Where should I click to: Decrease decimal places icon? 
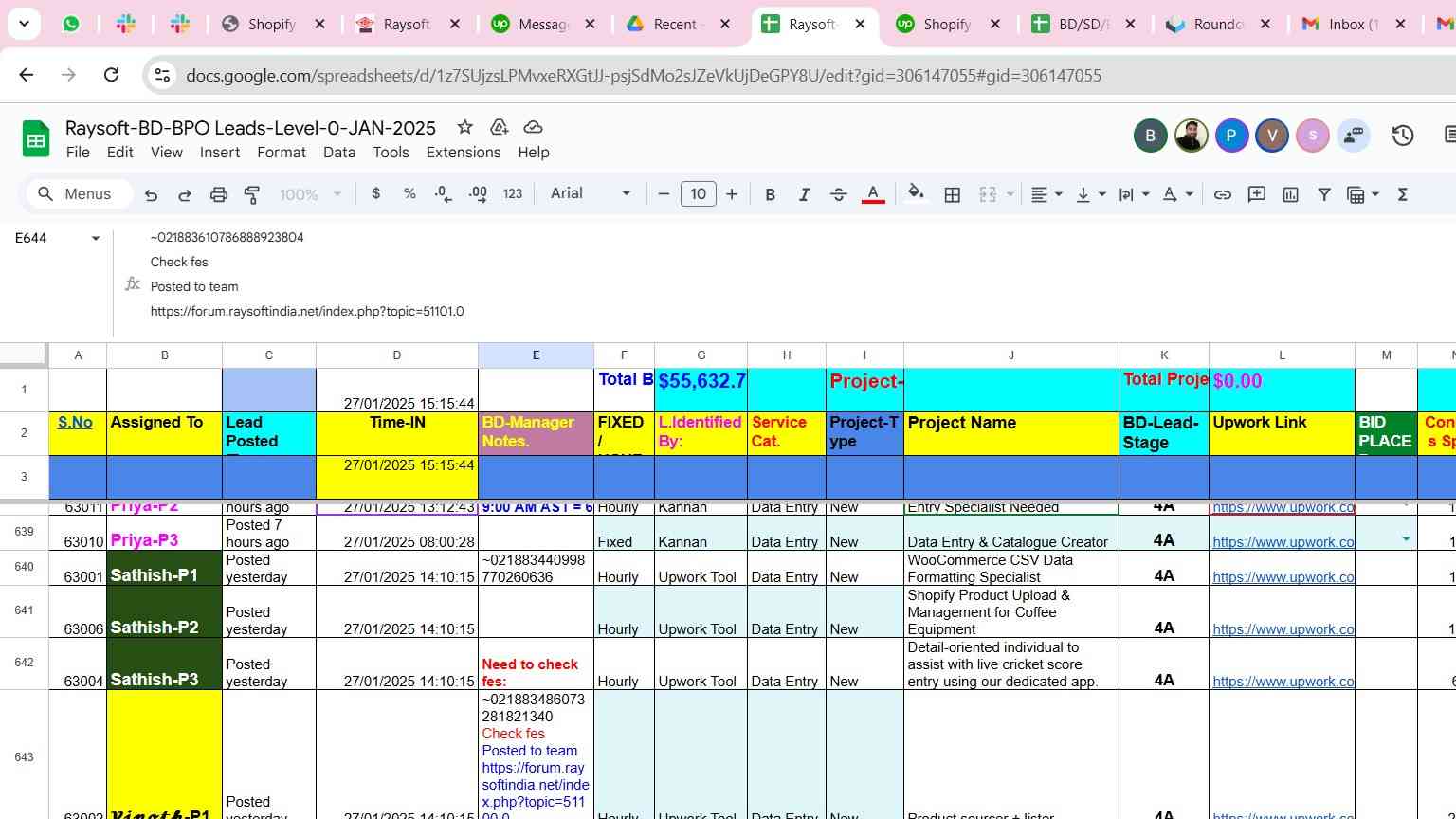443,193
